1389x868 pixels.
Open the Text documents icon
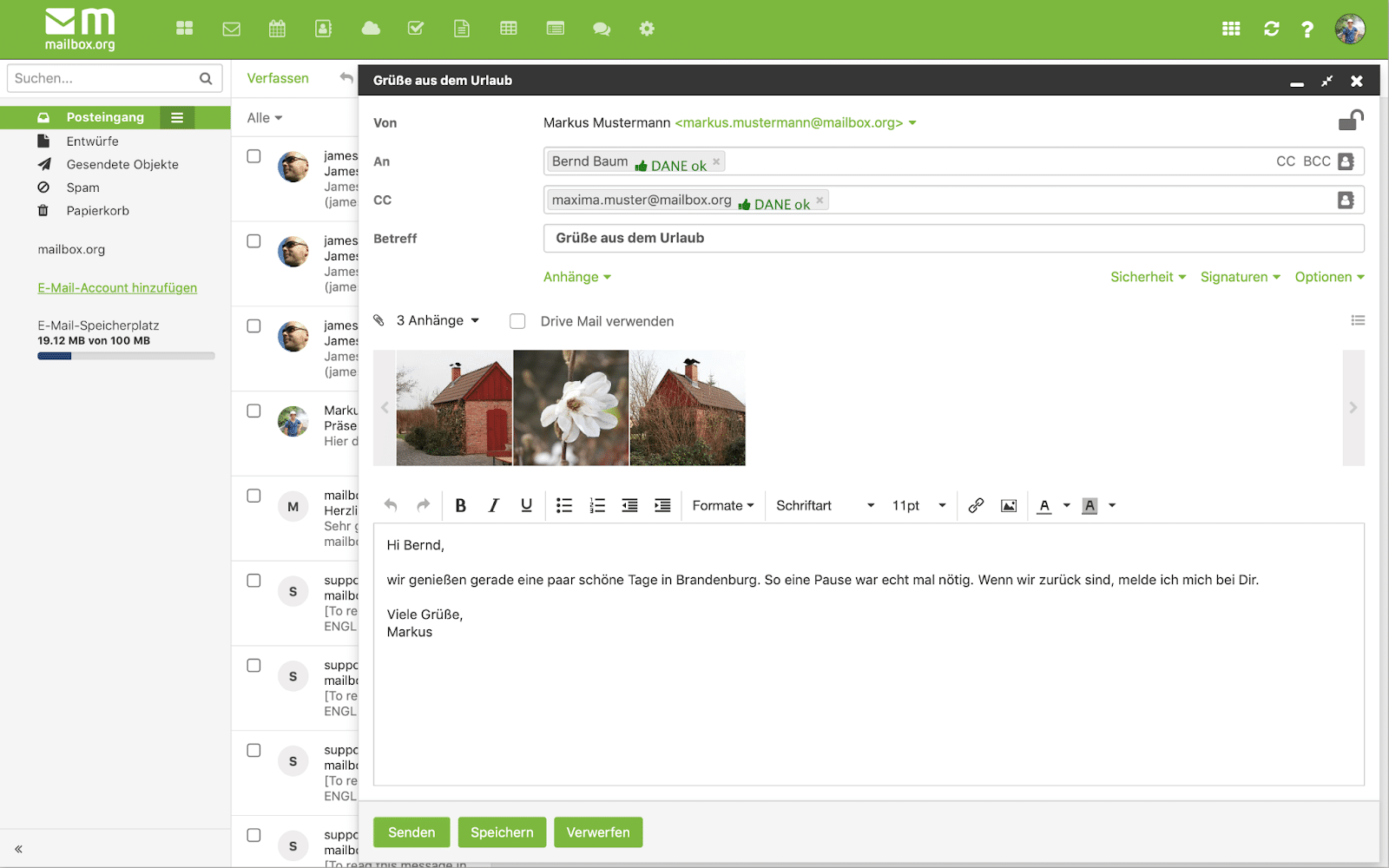click(461, 29)
